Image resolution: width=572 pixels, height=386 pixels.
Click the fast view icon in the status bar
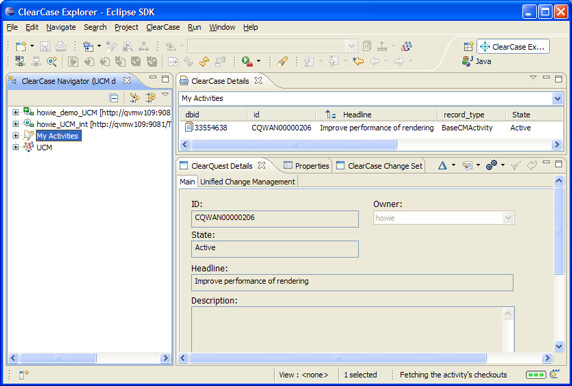pyautogui.click(x=24, y=374)
